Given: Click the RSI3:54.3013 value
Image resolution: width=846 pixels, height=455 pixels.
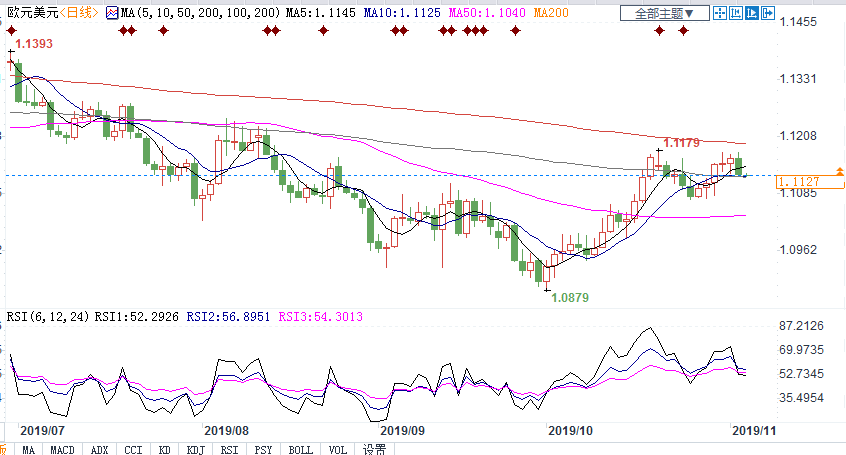Looking at the screenshot, I should tap(320, 317).
